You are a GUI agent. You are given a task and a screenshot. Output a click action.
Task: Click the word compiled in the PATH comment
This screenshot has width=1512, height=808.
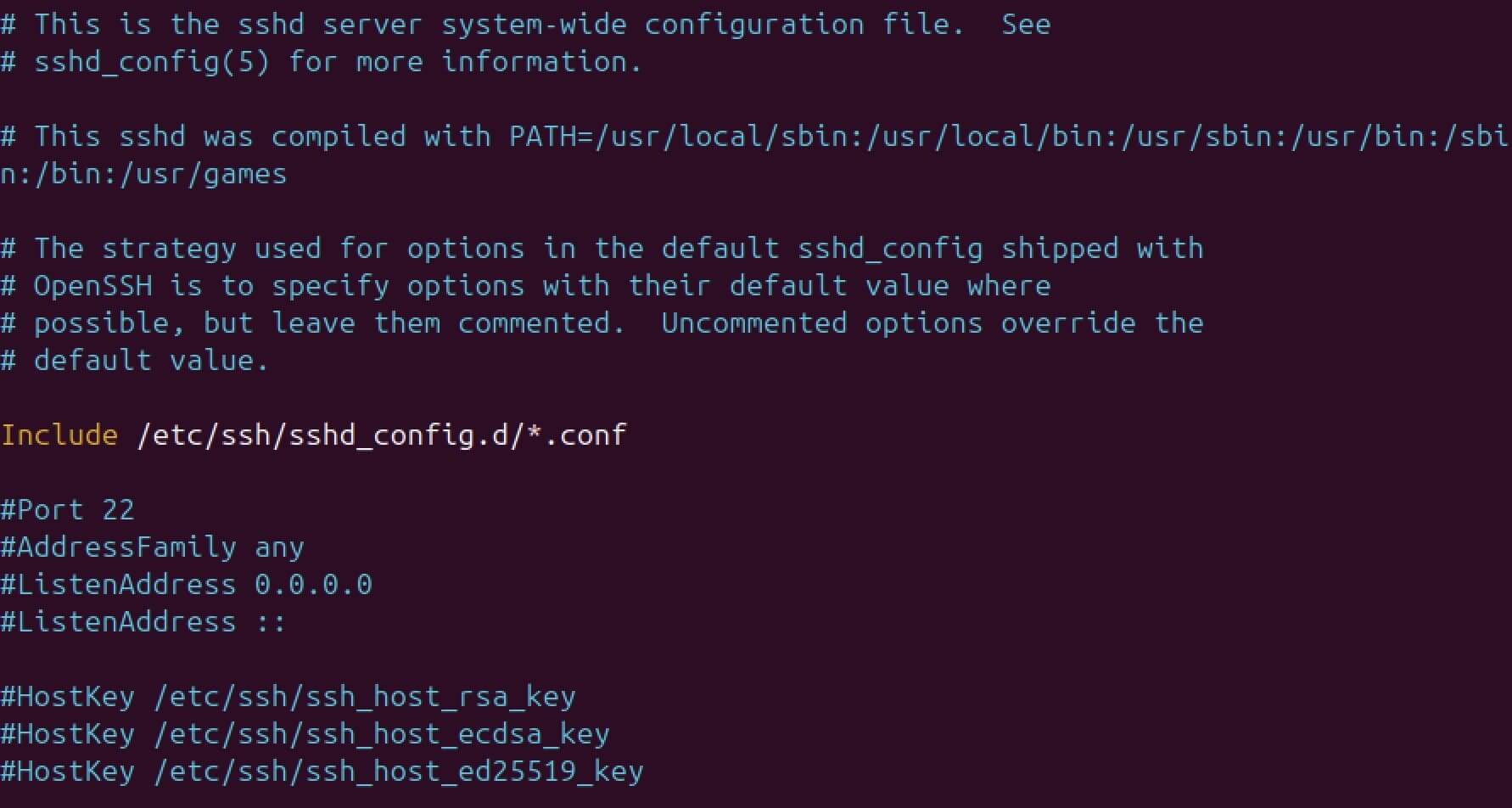point(339,136)
